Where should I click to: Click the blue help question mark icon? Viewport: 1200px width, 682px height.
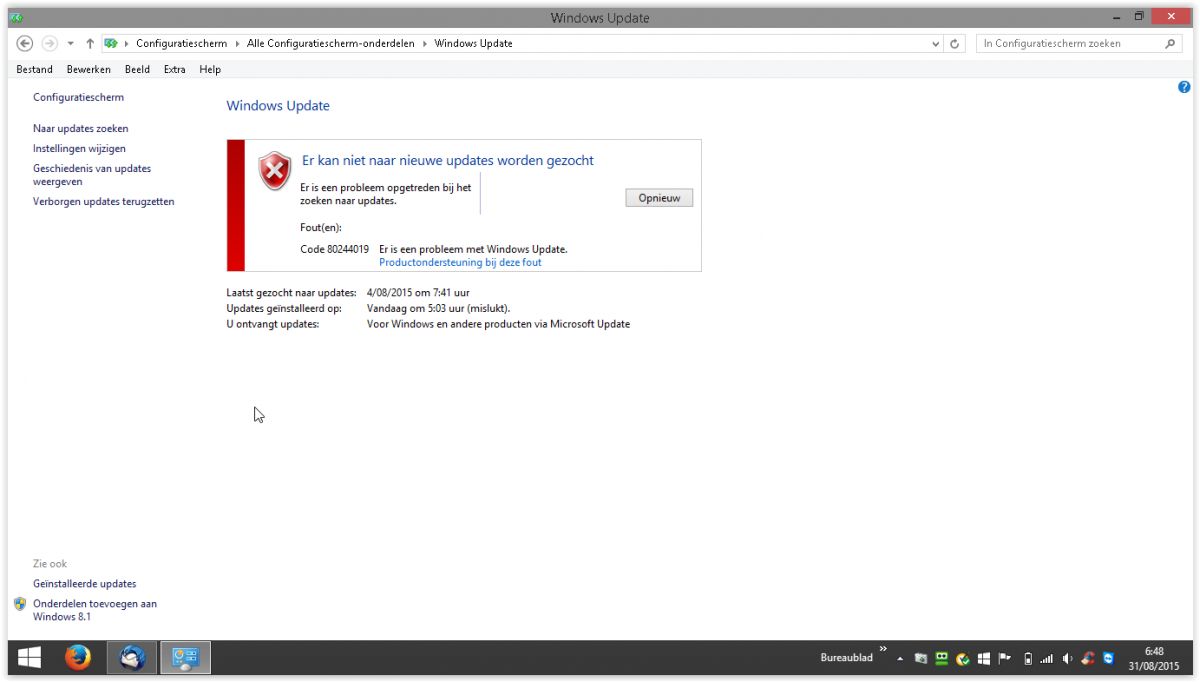[1184, 88]
